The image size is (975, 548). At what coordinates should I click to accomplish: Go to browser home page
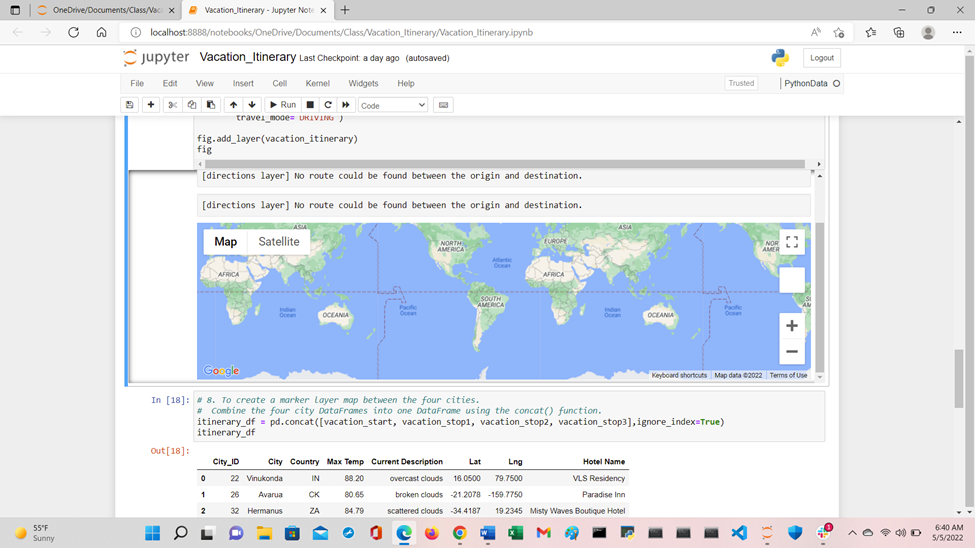(x=101, y=32)
